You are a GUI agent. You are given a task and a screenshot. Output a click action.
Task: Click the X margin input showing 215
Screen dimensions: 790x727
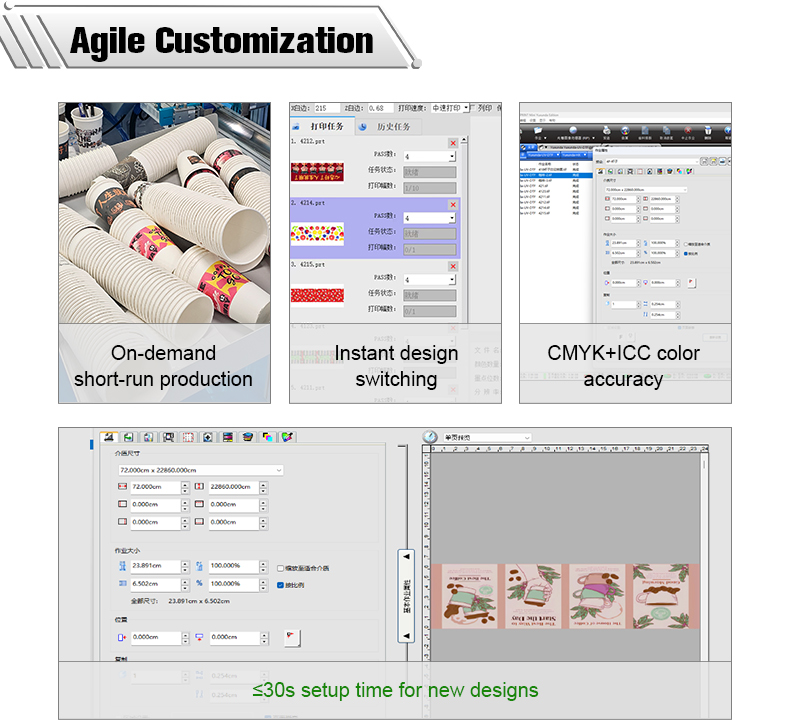click(326, 108)
